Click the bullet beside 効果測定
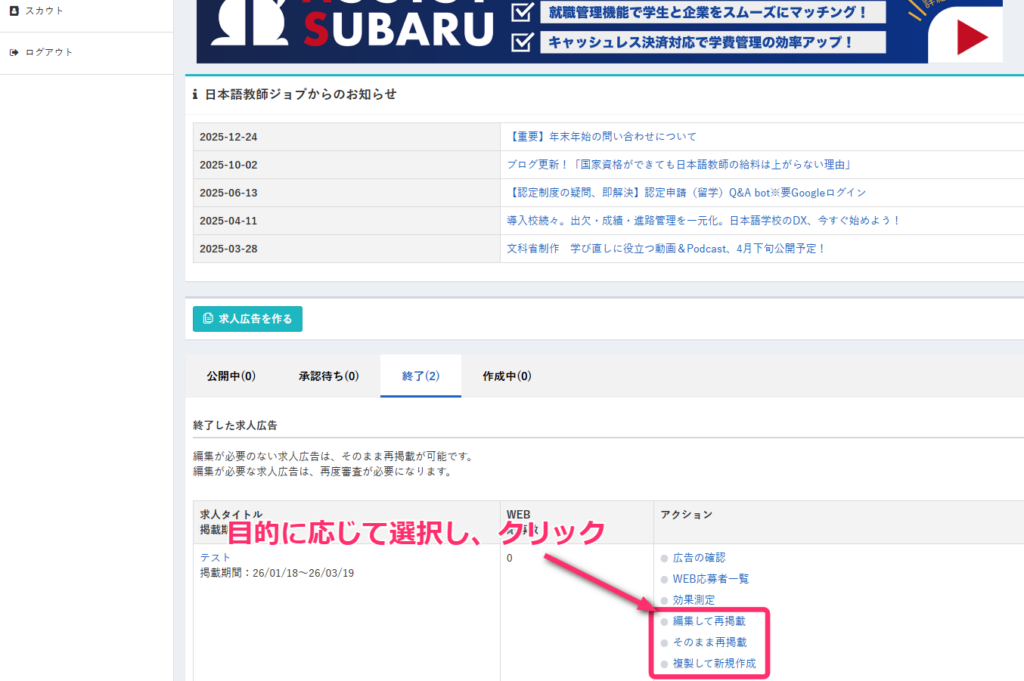 [x=663, y=600]
